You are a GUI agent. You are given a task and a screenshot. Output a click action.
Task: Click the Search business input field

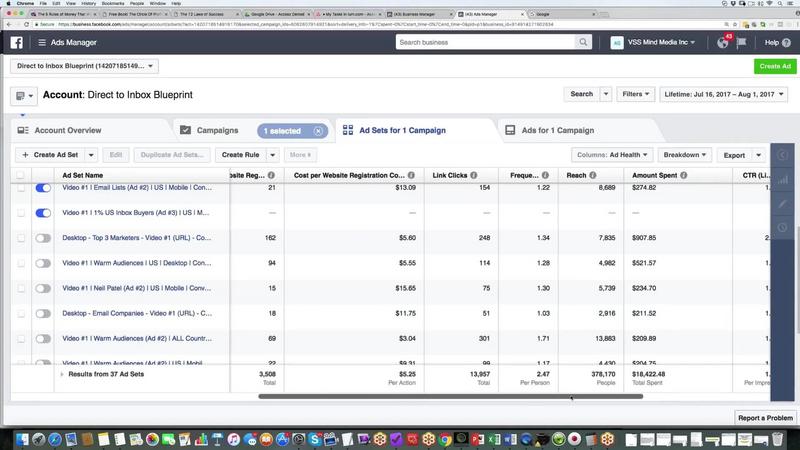click(x=485, y=42)
